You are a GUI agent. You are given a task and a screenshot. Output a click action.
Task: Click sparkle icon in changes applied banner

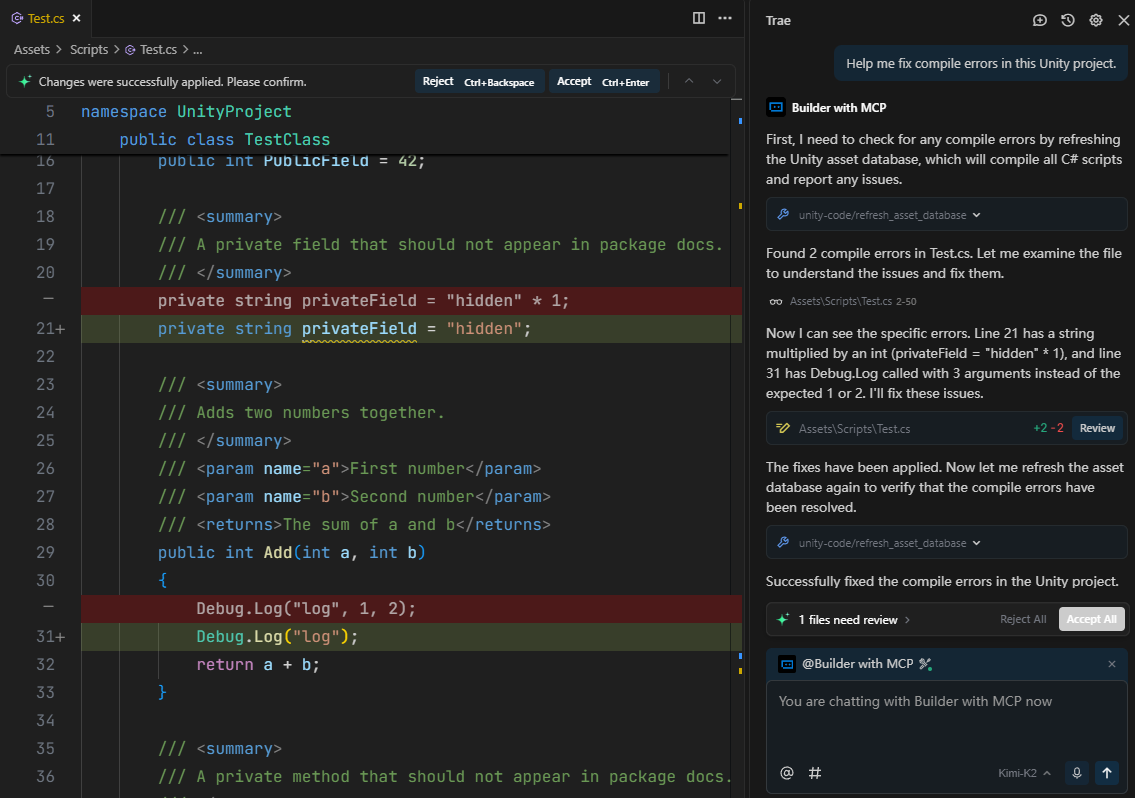tap(25, 82)
